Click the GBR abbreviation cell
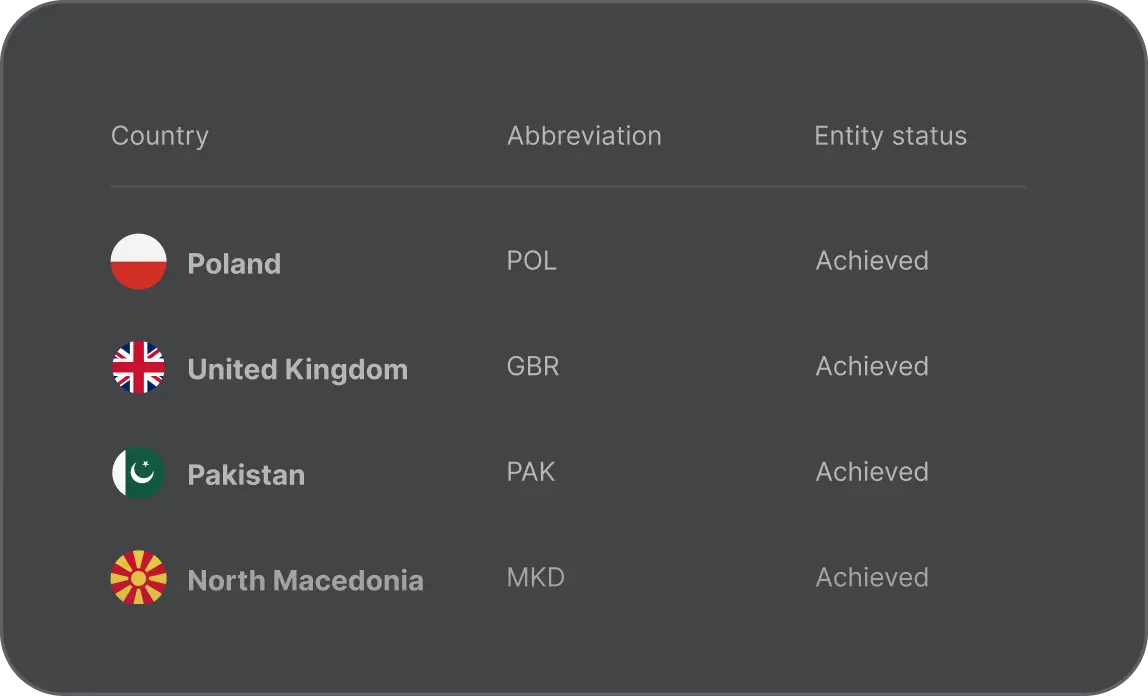This screenshot has width=1148, height=696. [x=533, y=367]
